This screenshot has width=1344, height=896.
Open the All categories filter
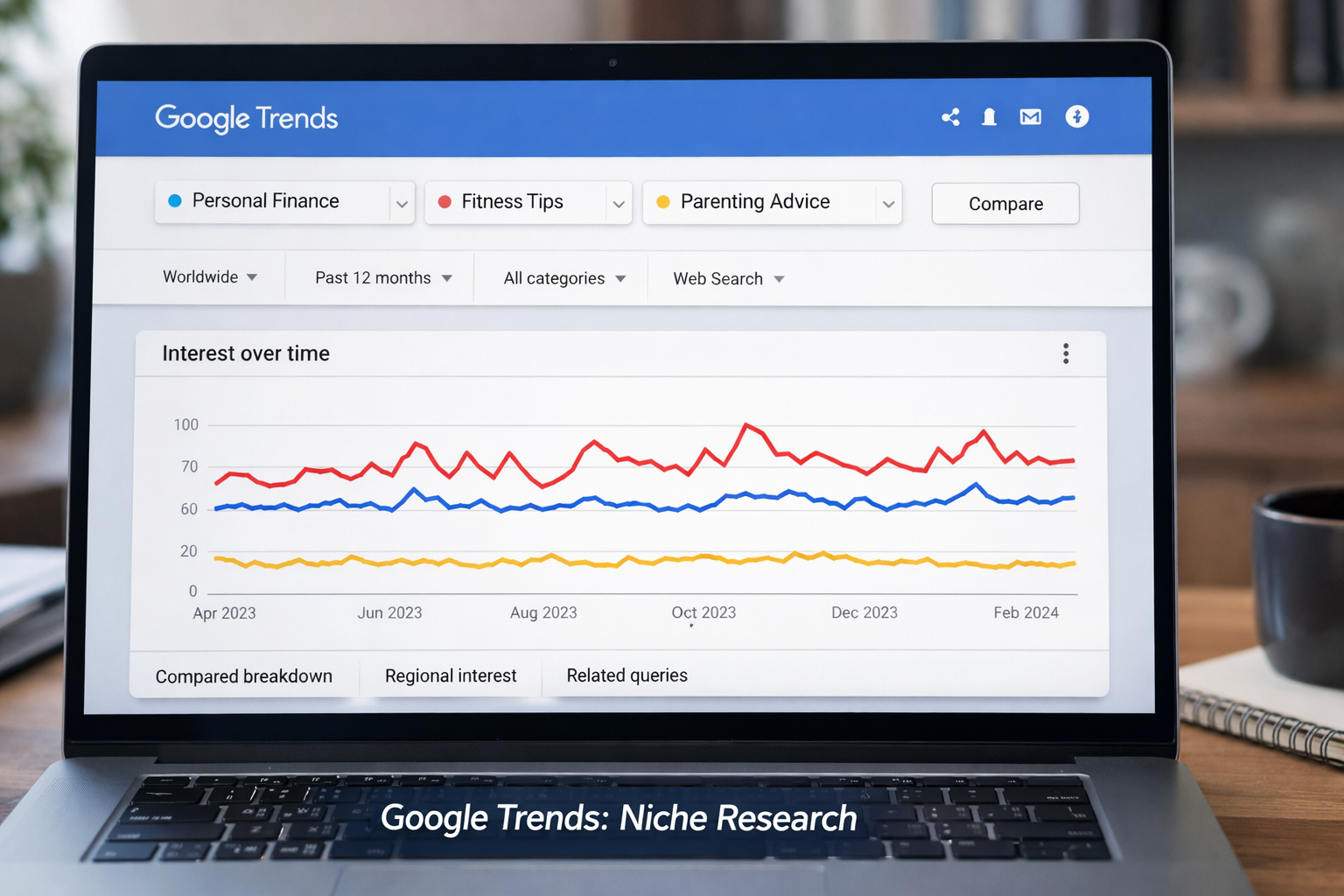pos(564,279)
